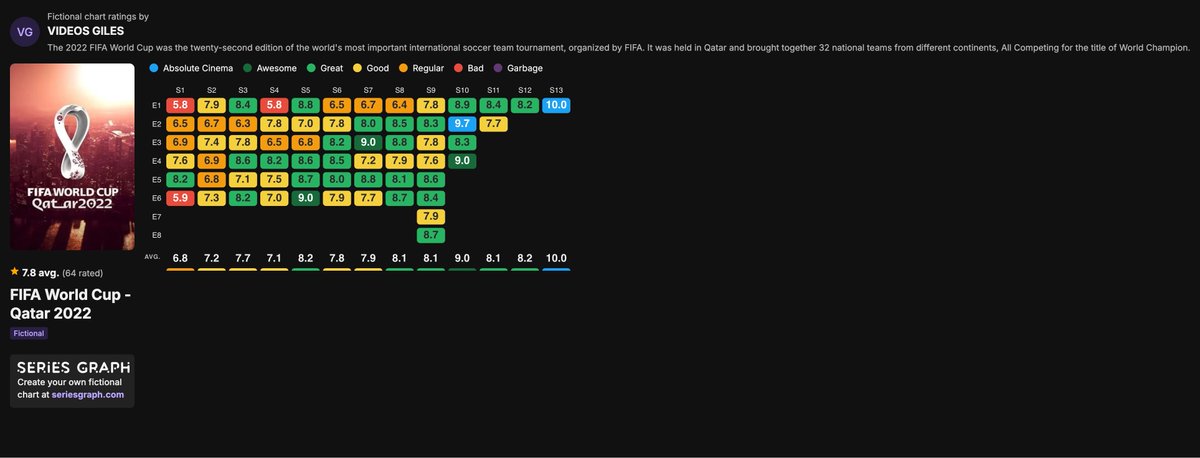The width and height of the screenshot is (1200, 458).
Task: Click the Absolute Cinema legend label
Action: pyautogui.click(x=198, y=68)
